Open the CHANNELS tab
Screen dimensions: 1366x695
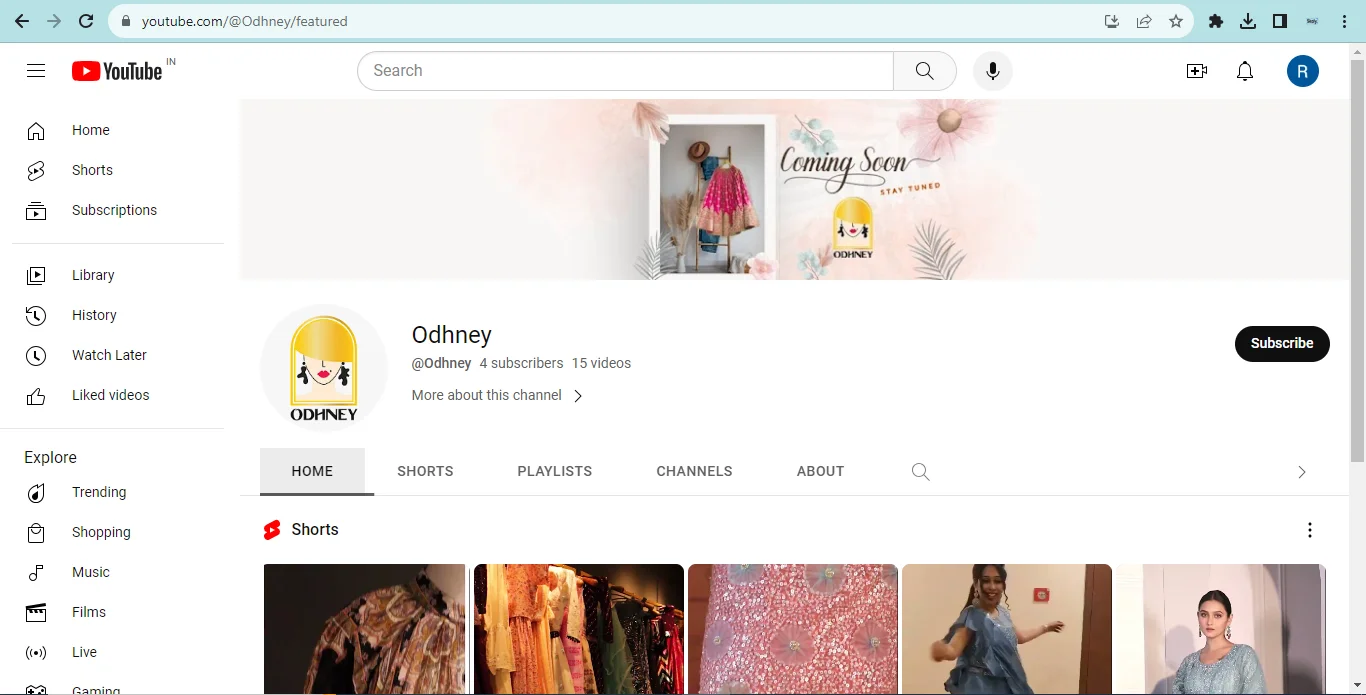click(x=694, y=472)
